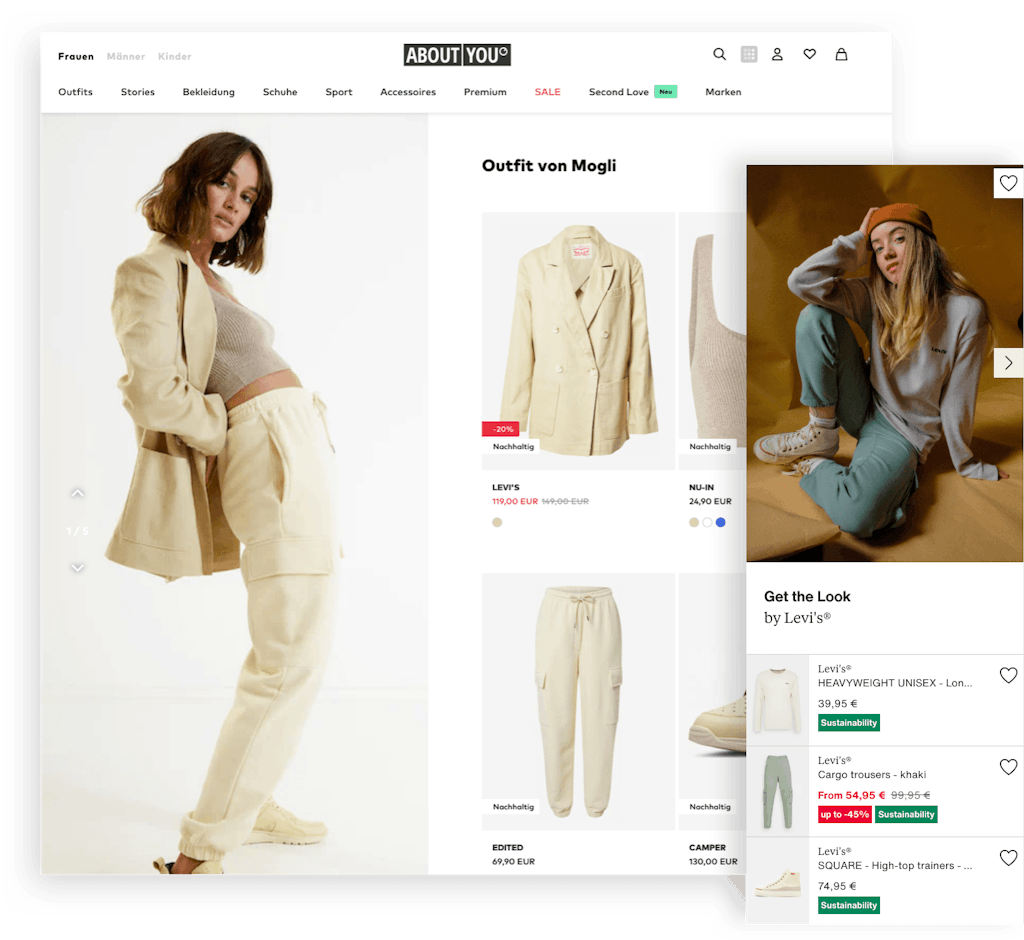The height and width of the screenshot is (940, 1024).
Task: Click the 119,00 EUR sale price
Action: pos(515,502)
